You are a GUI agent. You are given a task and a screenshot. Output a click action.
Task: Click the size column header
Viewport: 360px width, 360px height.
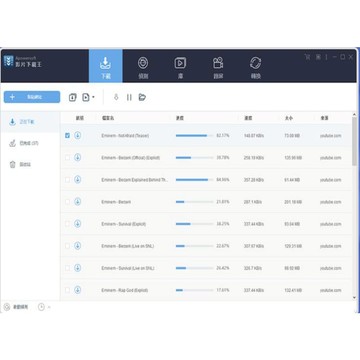pyautogui.click(x=289, y=118)
